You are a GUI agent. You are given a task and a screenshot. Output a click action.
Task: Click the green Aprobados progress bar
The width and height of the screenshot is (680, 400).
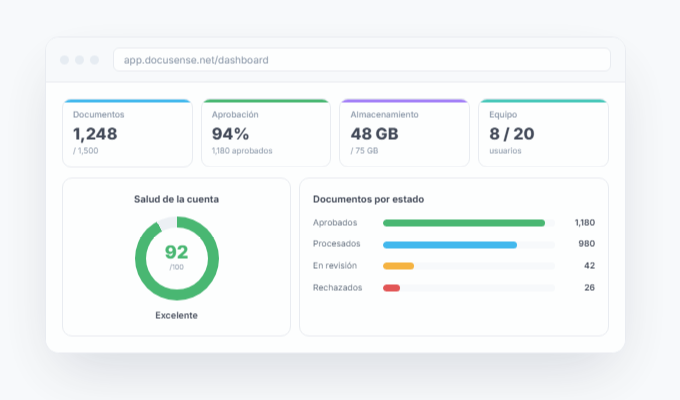(464, 223)
